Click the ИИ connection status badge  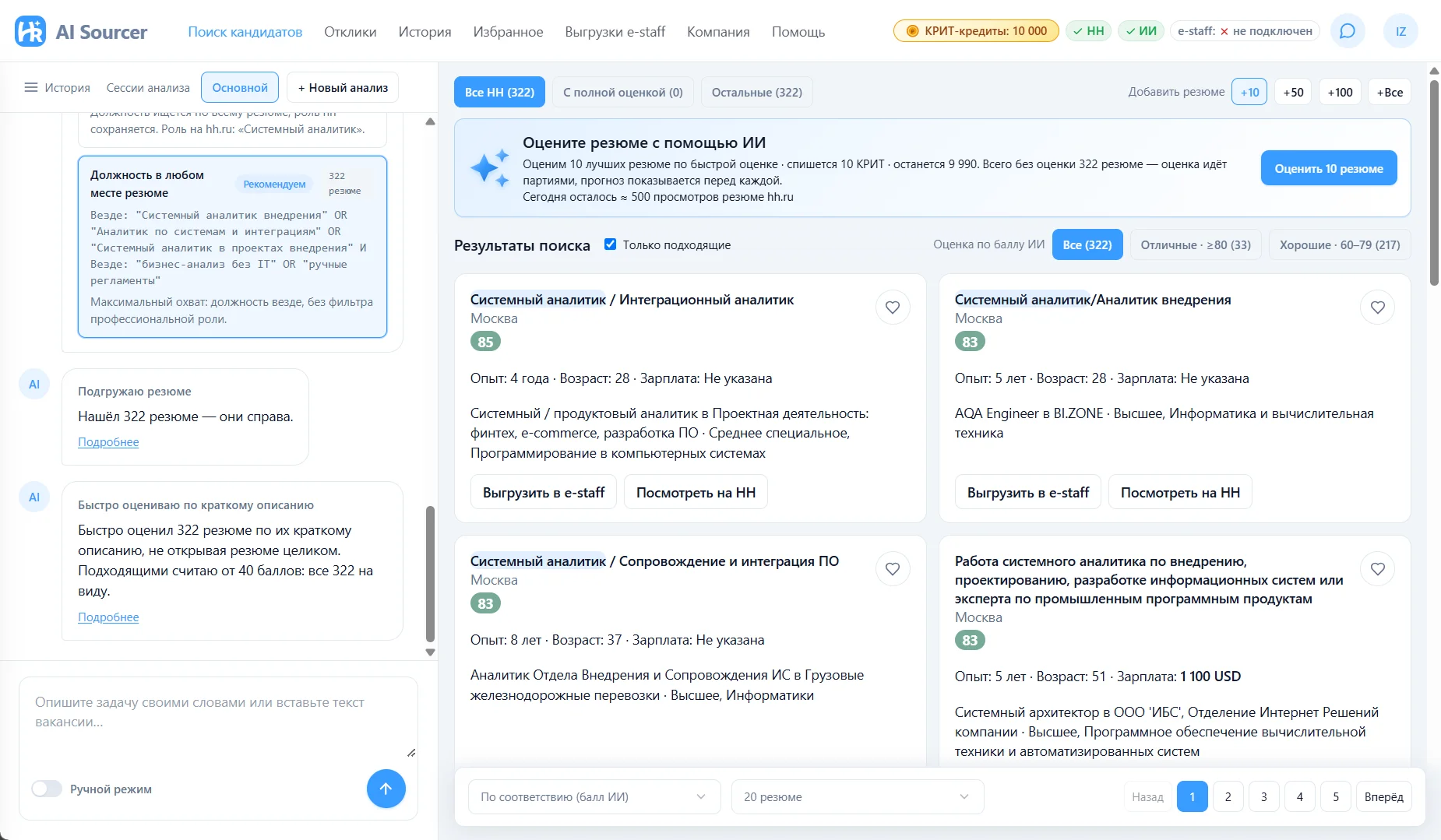pos(1141,31)
